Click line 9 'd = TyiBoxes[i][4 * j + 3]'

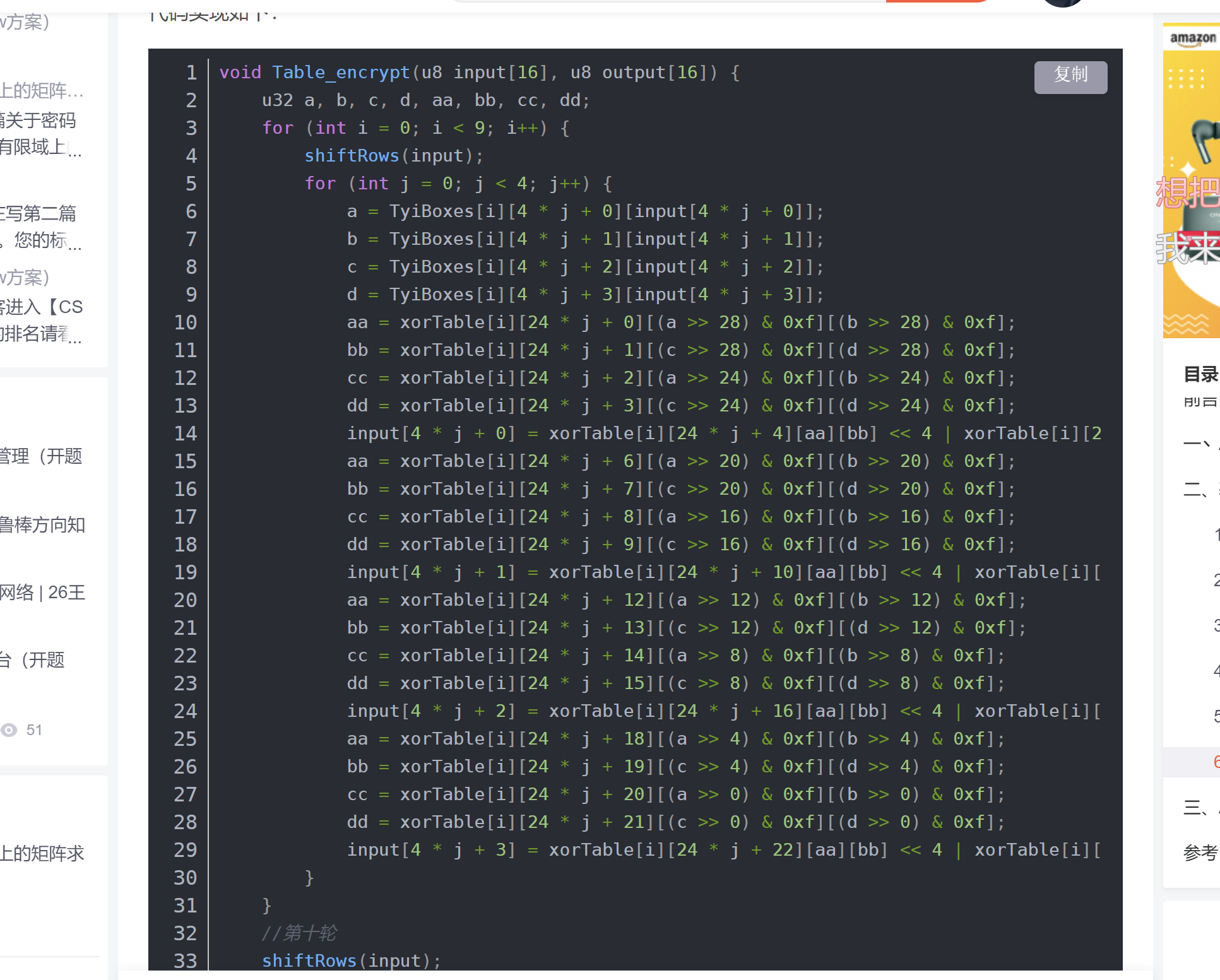tap(585, 295)
